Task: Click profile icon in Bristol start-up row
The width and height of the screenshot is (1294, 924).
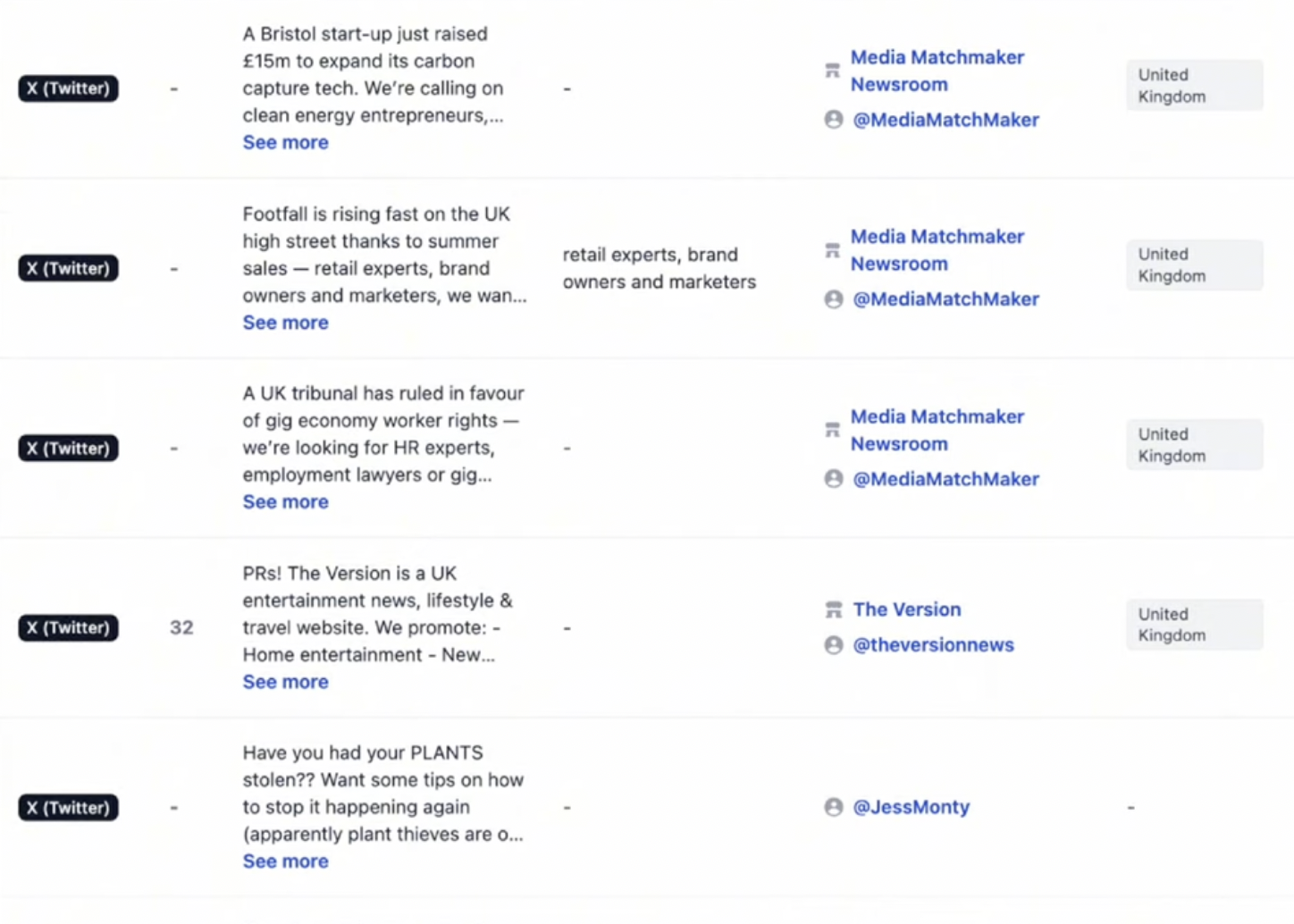Action: click(x=833, y=120)
